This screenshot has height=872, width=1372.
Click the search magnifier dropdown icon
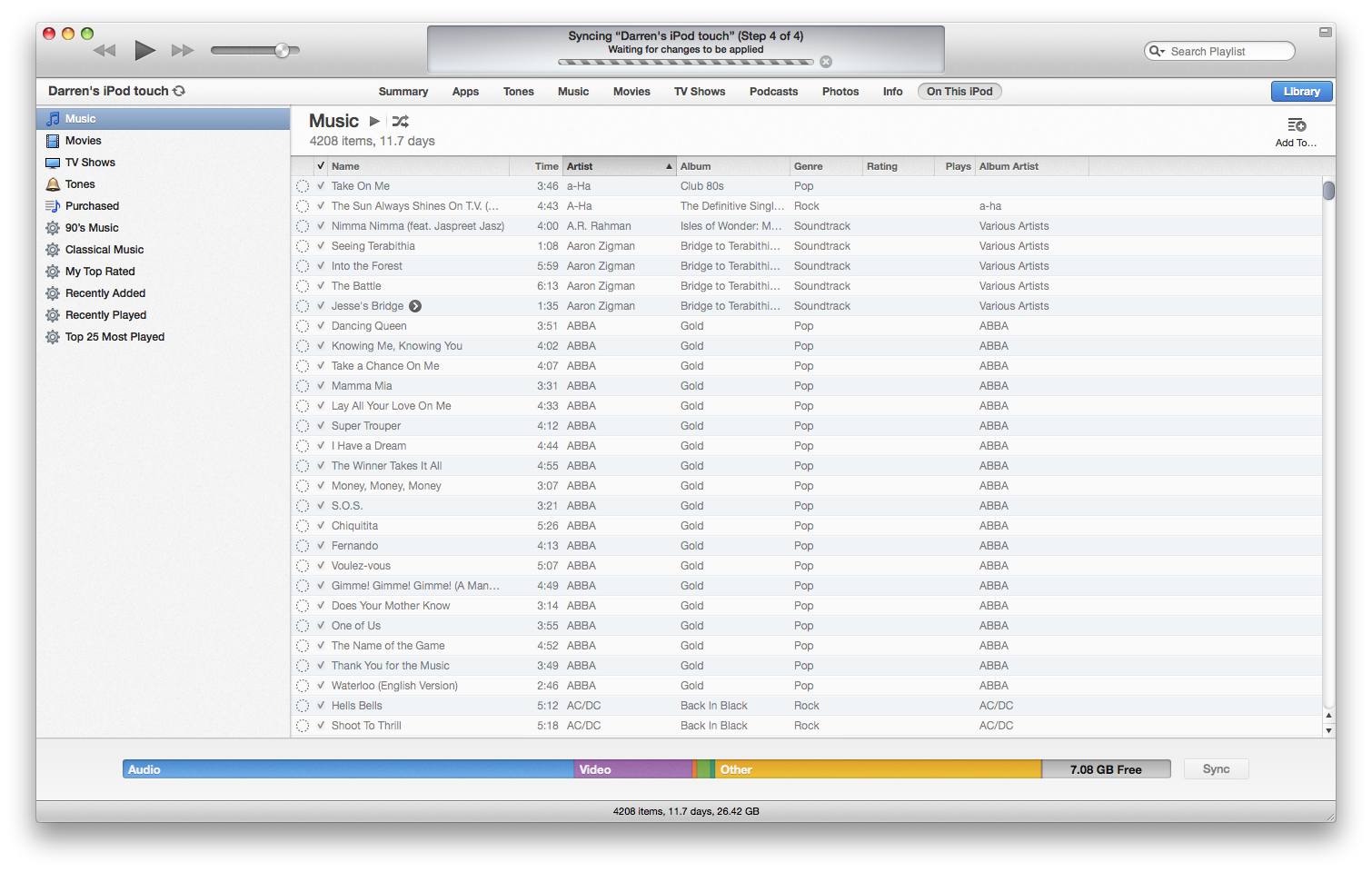coord(1157,51)
